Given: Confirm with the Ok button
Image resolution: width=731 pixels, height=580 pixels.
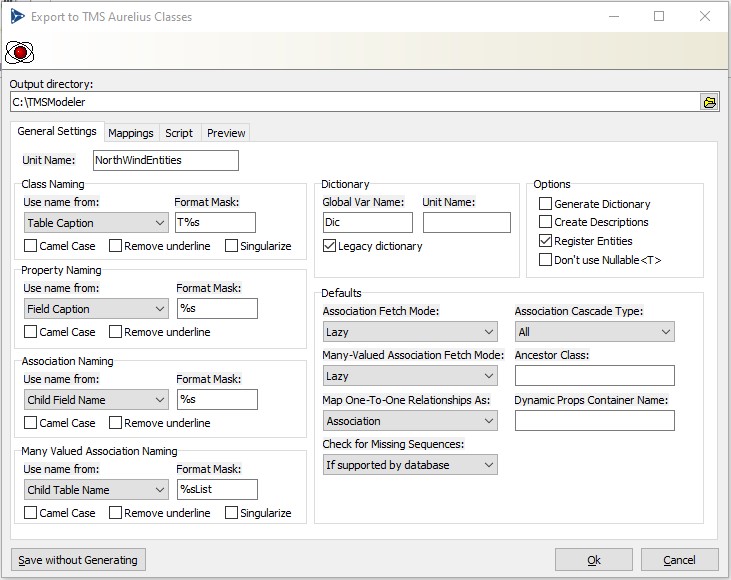Looking at the screenshot, I should (593, 559).
